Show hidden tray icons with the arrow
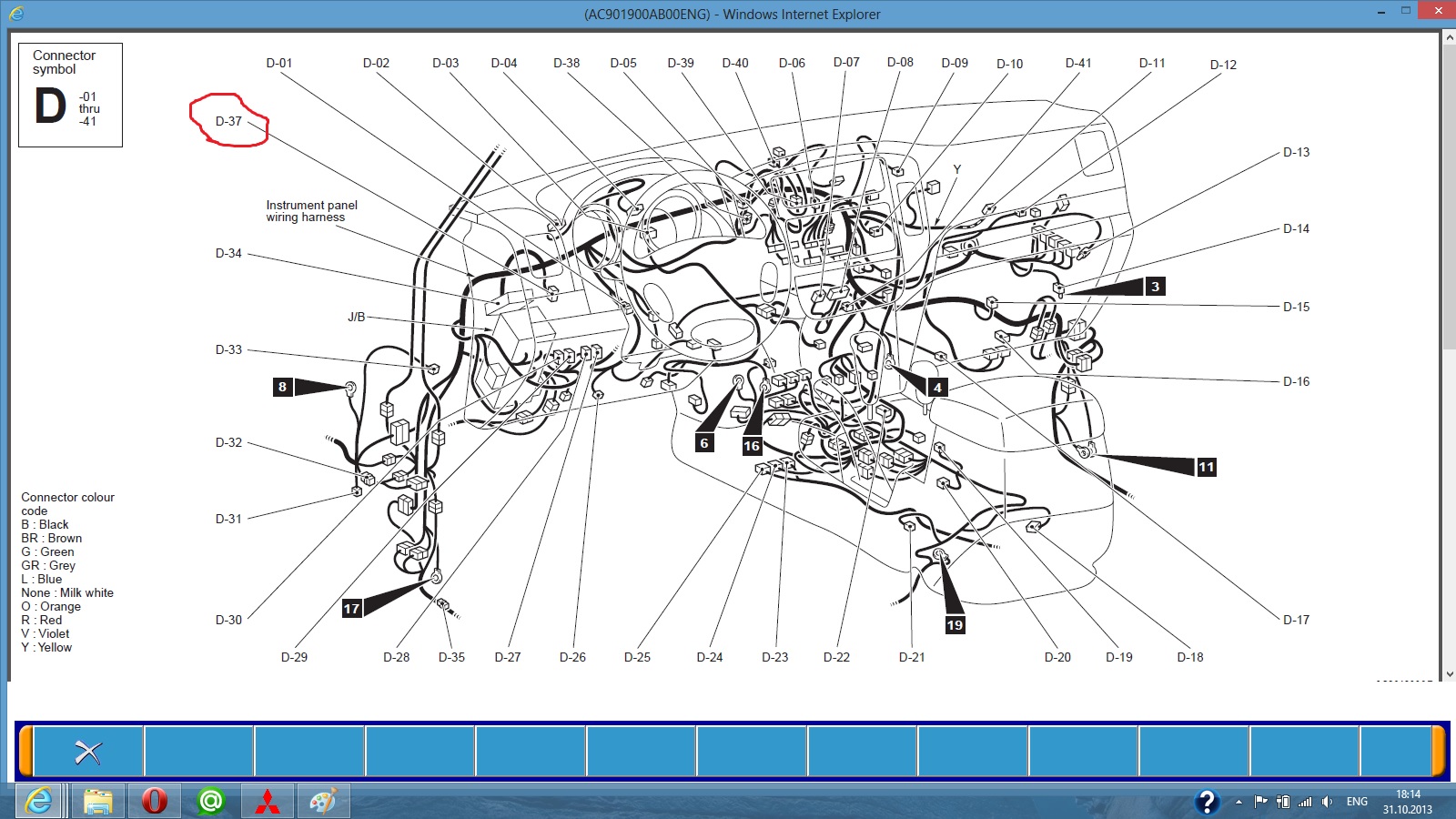 coord(1239,802)
